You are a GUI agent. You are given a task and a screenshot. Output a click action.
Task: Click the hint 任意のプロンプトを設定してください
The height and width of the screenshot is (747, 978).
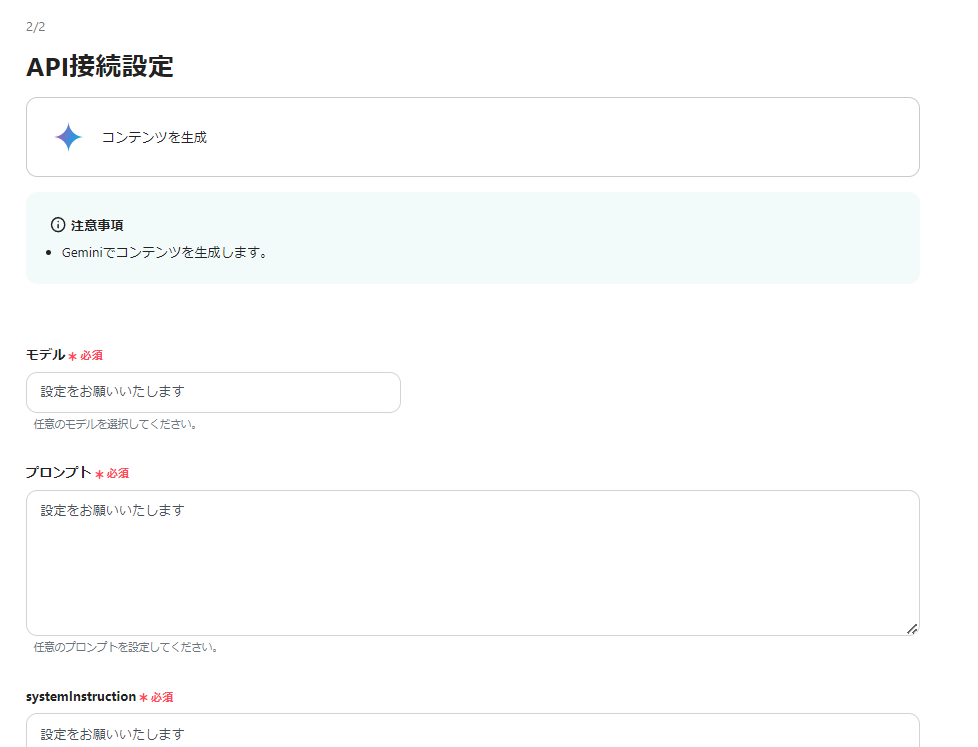tap(126, 647)
